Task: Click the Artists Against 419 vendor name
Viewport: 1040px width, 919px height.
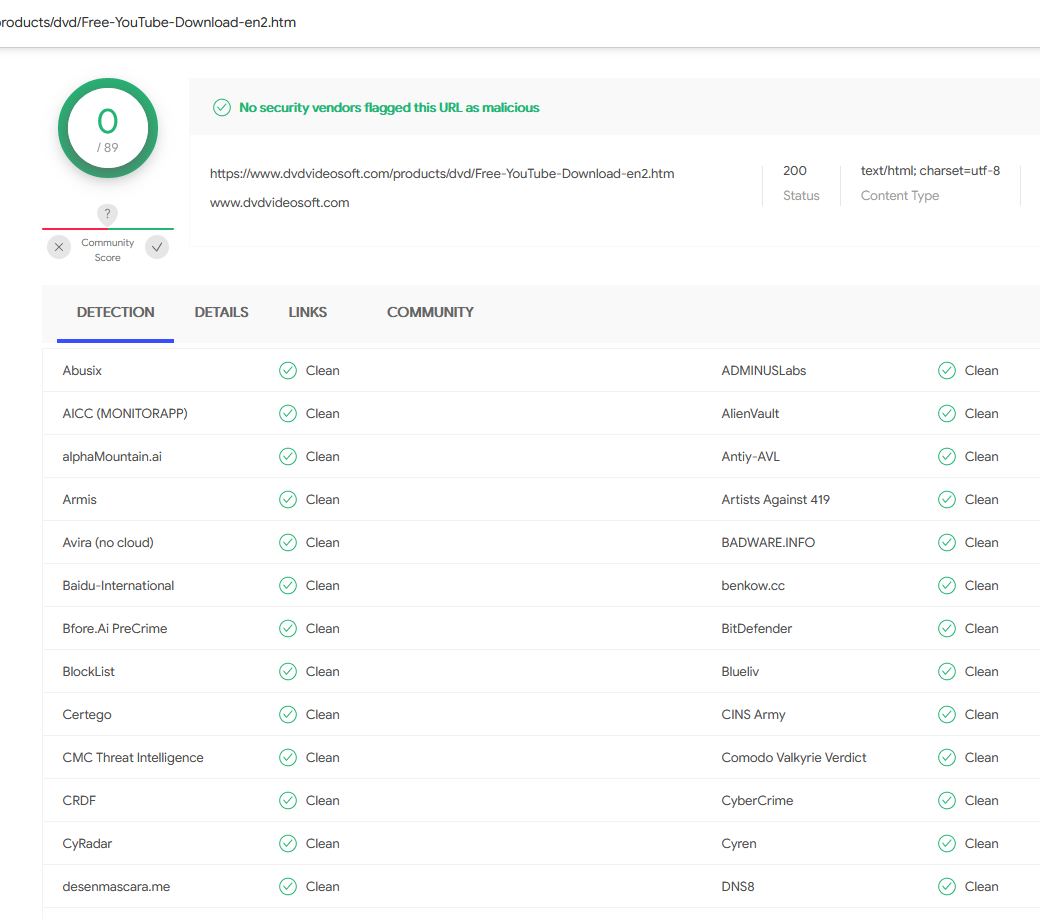Action: (775, 499)
